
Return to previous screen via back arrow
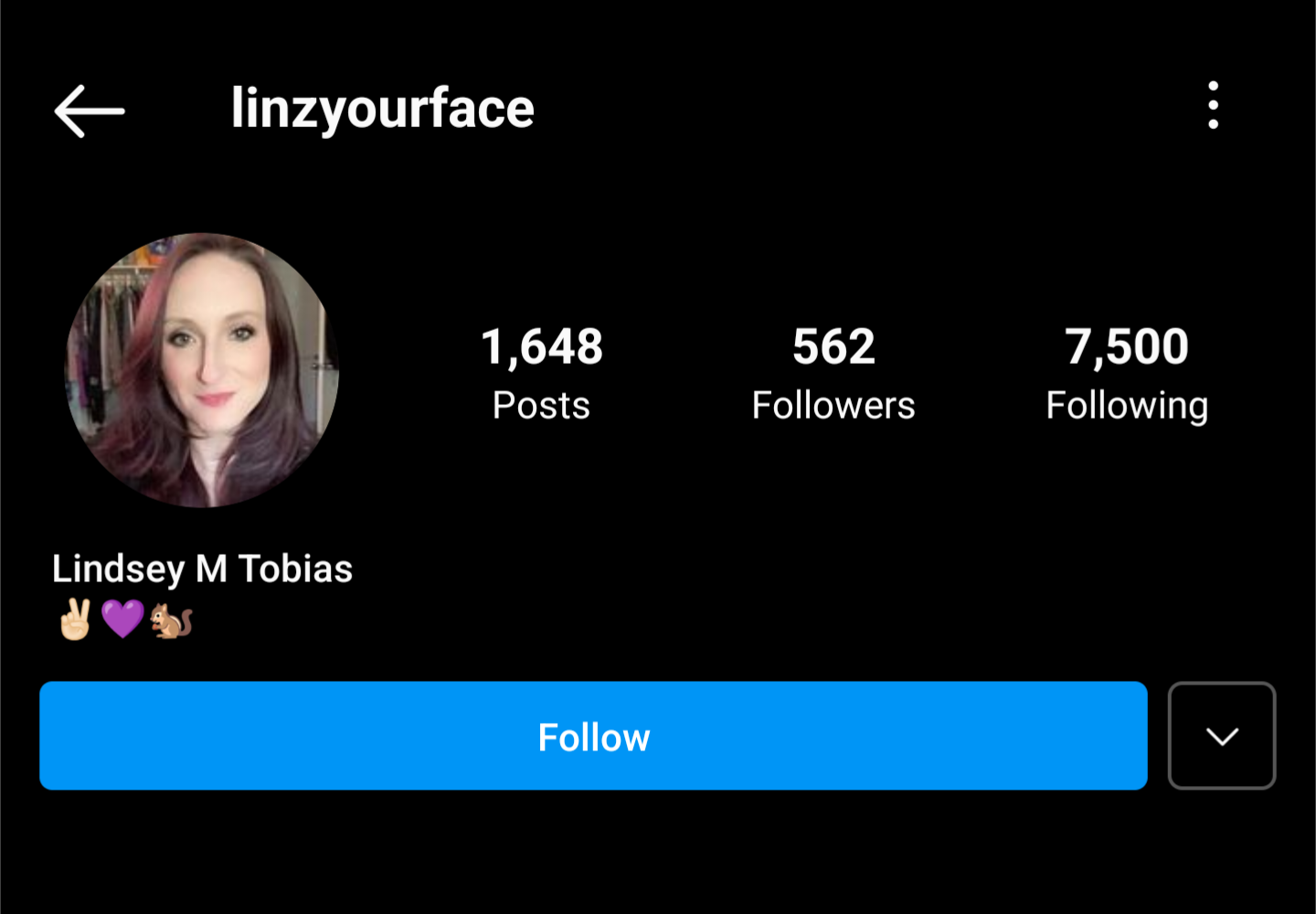(90, 111)
